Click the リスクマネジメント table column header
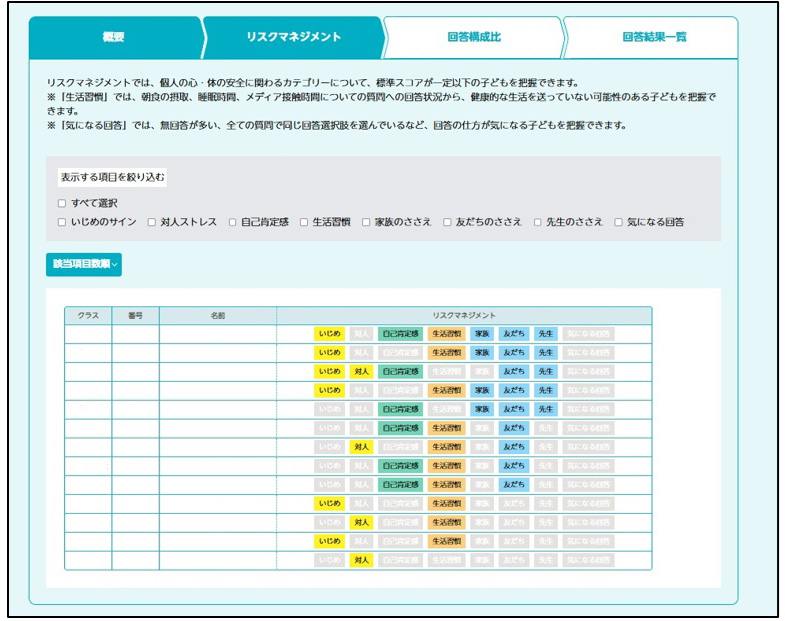785x621 pixels. [x=464, y=316]
